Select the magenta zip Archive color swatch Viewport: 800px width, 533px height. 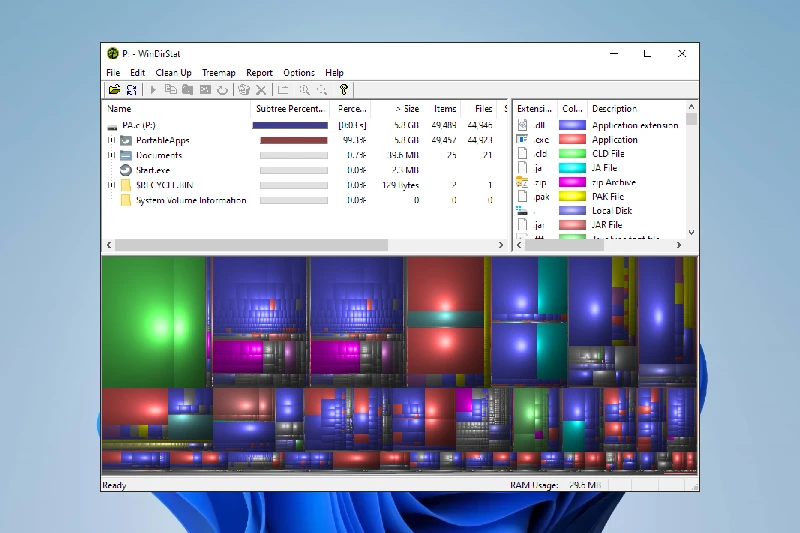click(572, 183)
